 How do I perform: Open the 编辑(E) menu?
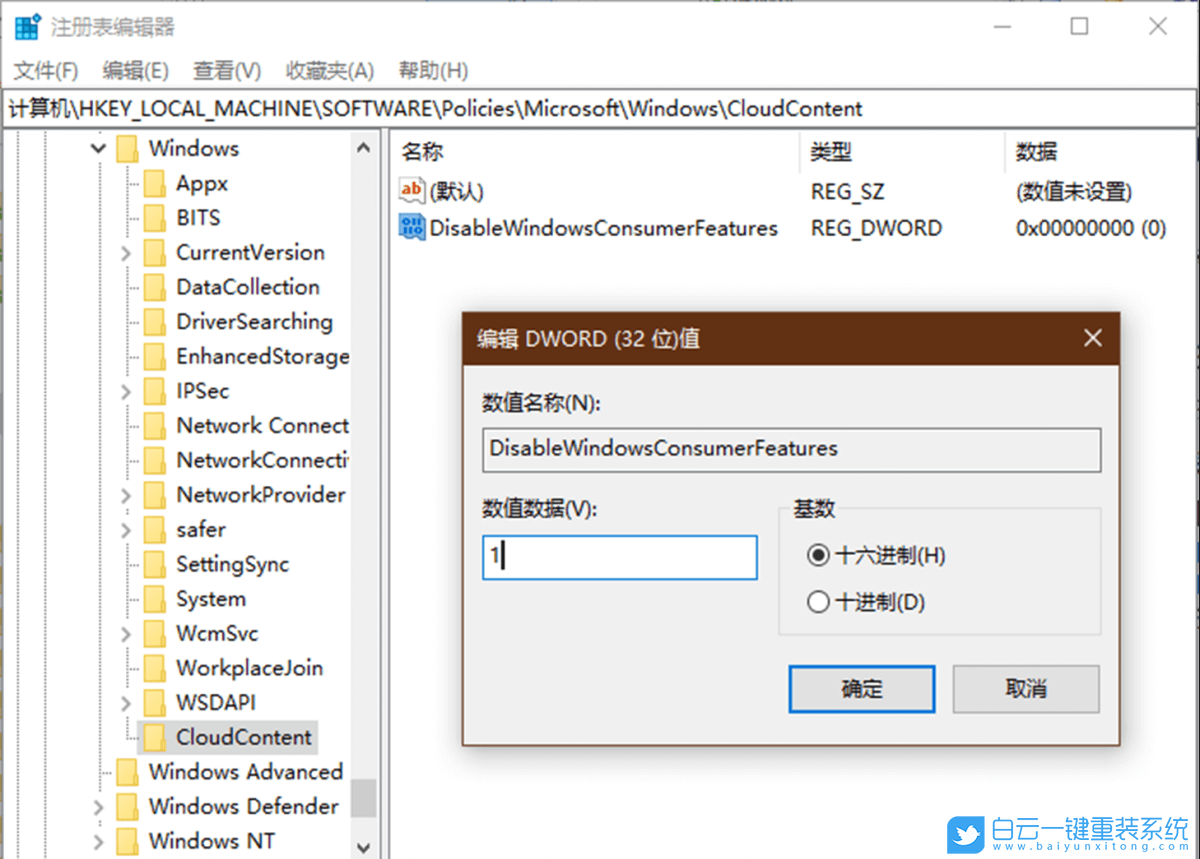click(x=135, y=70)
